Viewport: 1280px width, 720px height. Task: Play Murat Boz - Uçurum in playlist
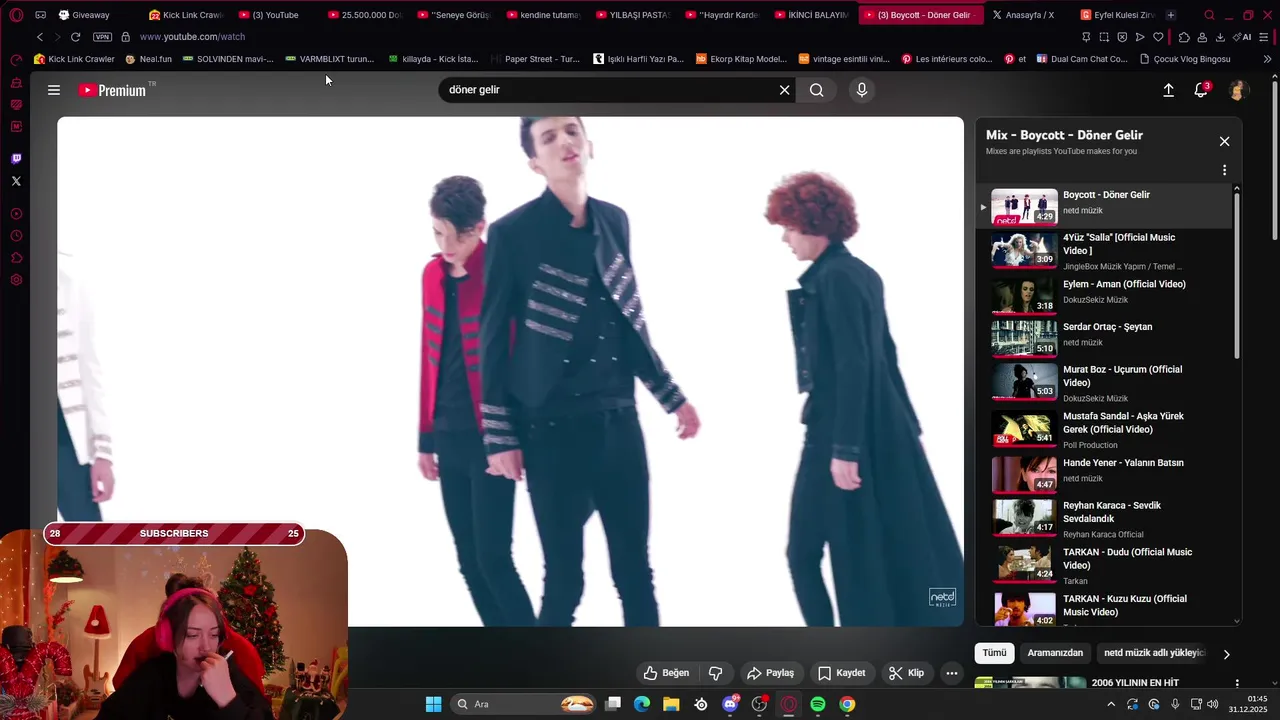click(1105, 382)
